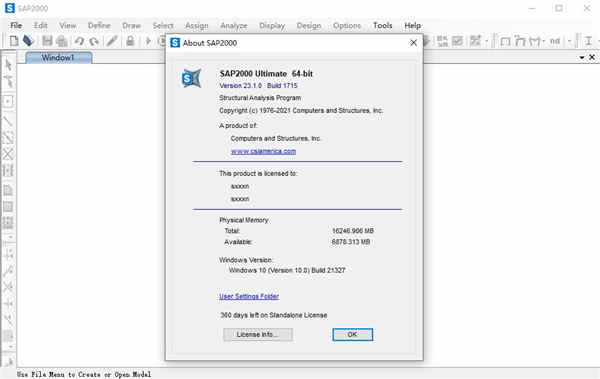Screen dimensions: 600x379
Task: Close the Window1 view with X
Action: [592, 57]
